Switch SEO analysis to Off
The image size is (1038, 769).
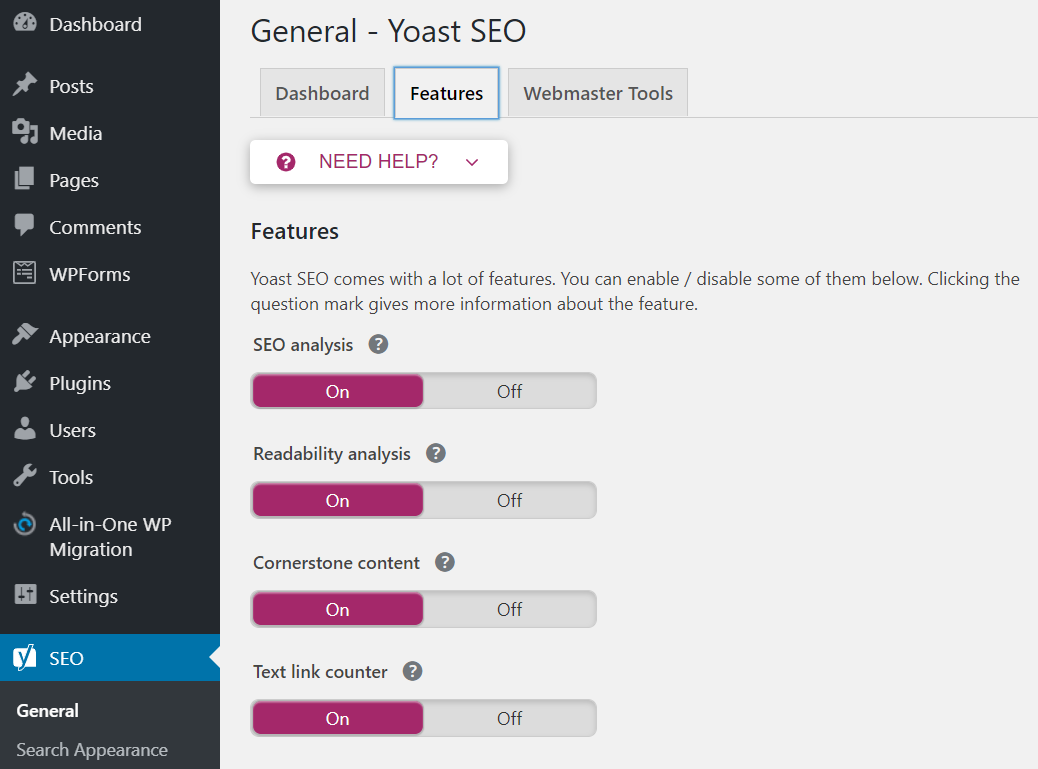click(509, 391)
